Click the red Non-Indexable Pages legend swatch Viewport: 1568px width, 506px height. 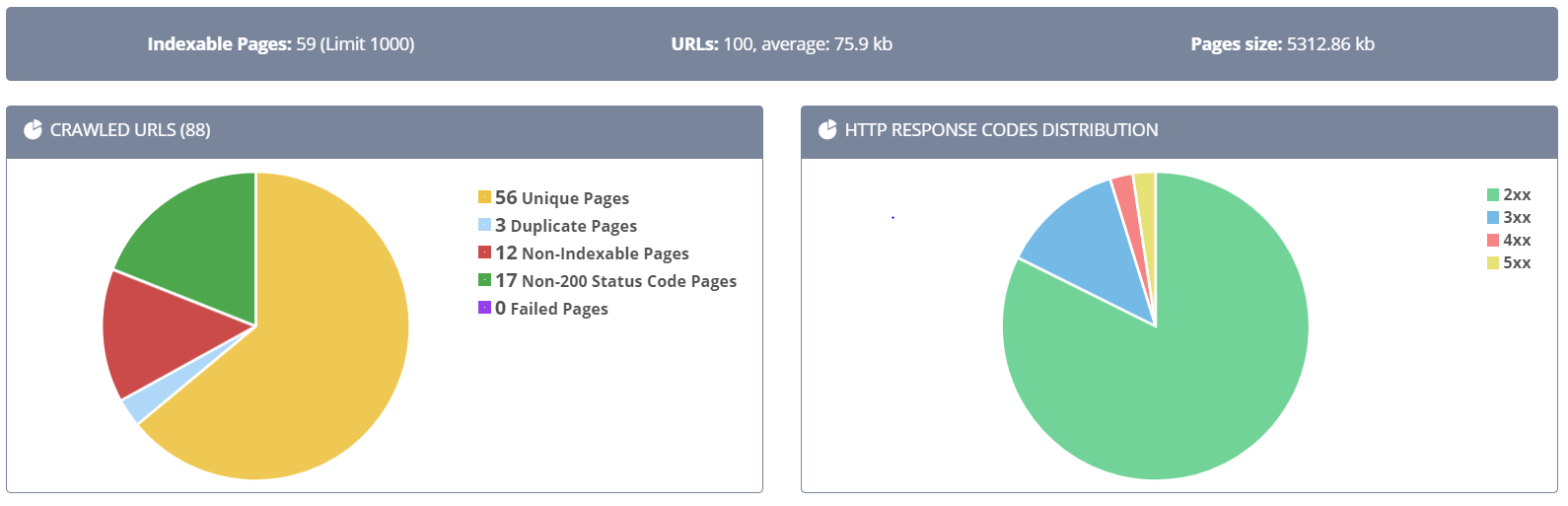(x=484, y=253)
